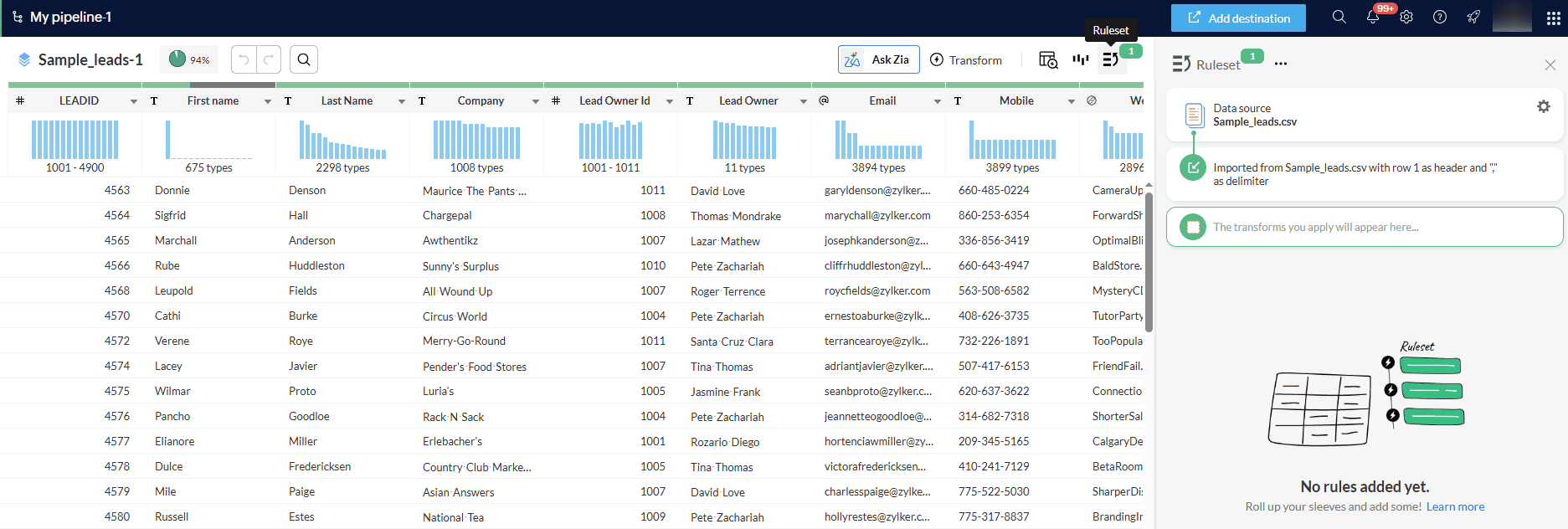This screenshot has height=529, width=1568.
Task: Click the Undo arrow button
Action: tap(244, 59)
